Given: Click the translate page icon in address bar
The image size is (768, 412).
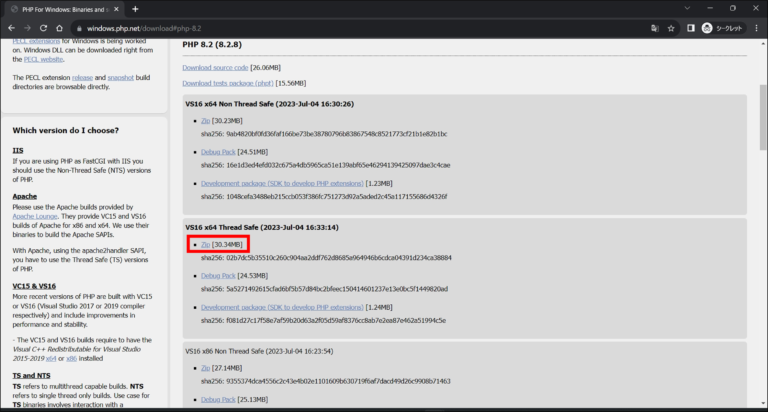Looking at the screenshot, I should click(652, 28).
